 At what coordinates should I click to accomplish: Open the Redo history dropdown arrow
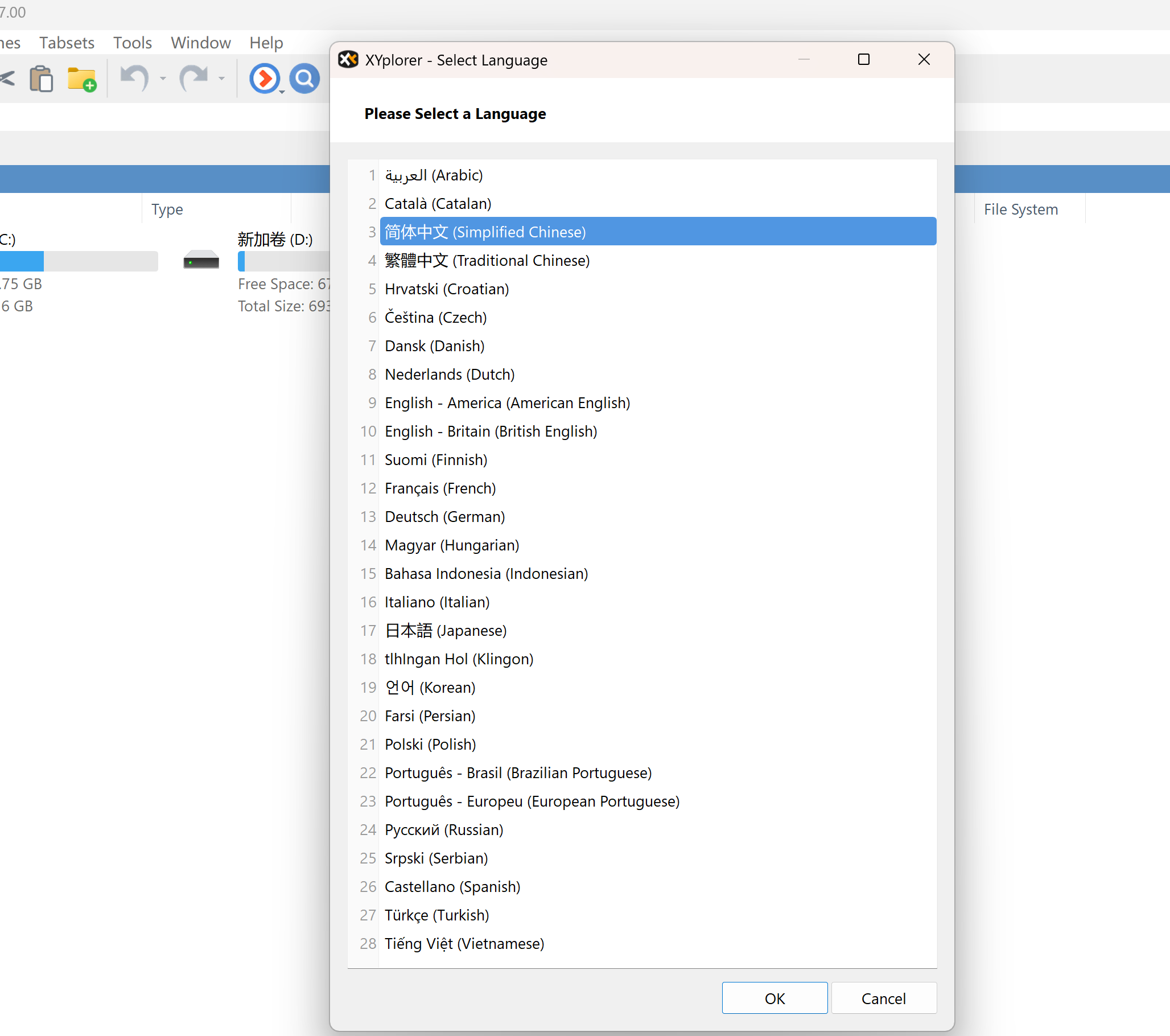[x=221, y=79]
